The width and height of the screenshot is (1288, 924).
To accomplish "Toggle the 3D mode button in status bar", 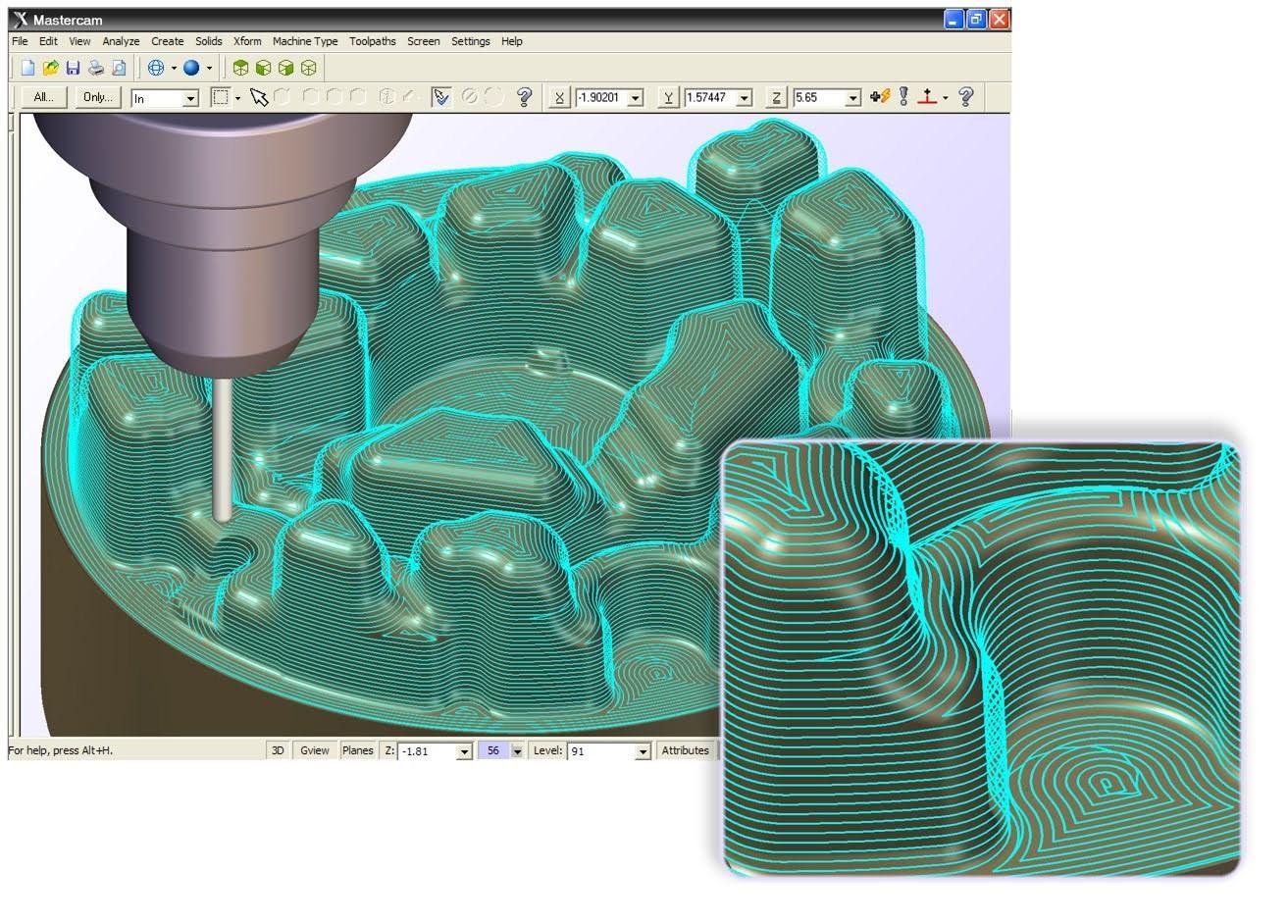I will pos(278,750).
